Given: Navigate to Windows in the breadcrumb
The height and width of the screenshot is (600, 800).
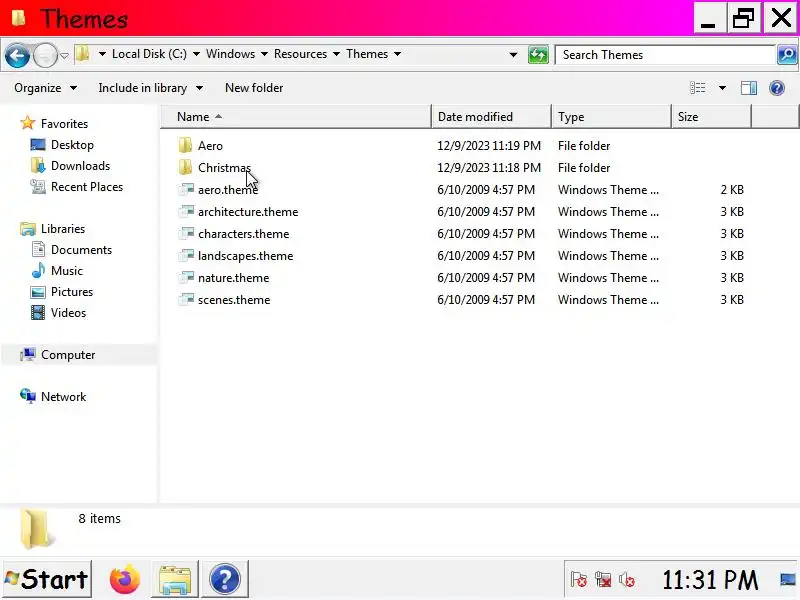Looking at the screenshot, I should [230, 54].
